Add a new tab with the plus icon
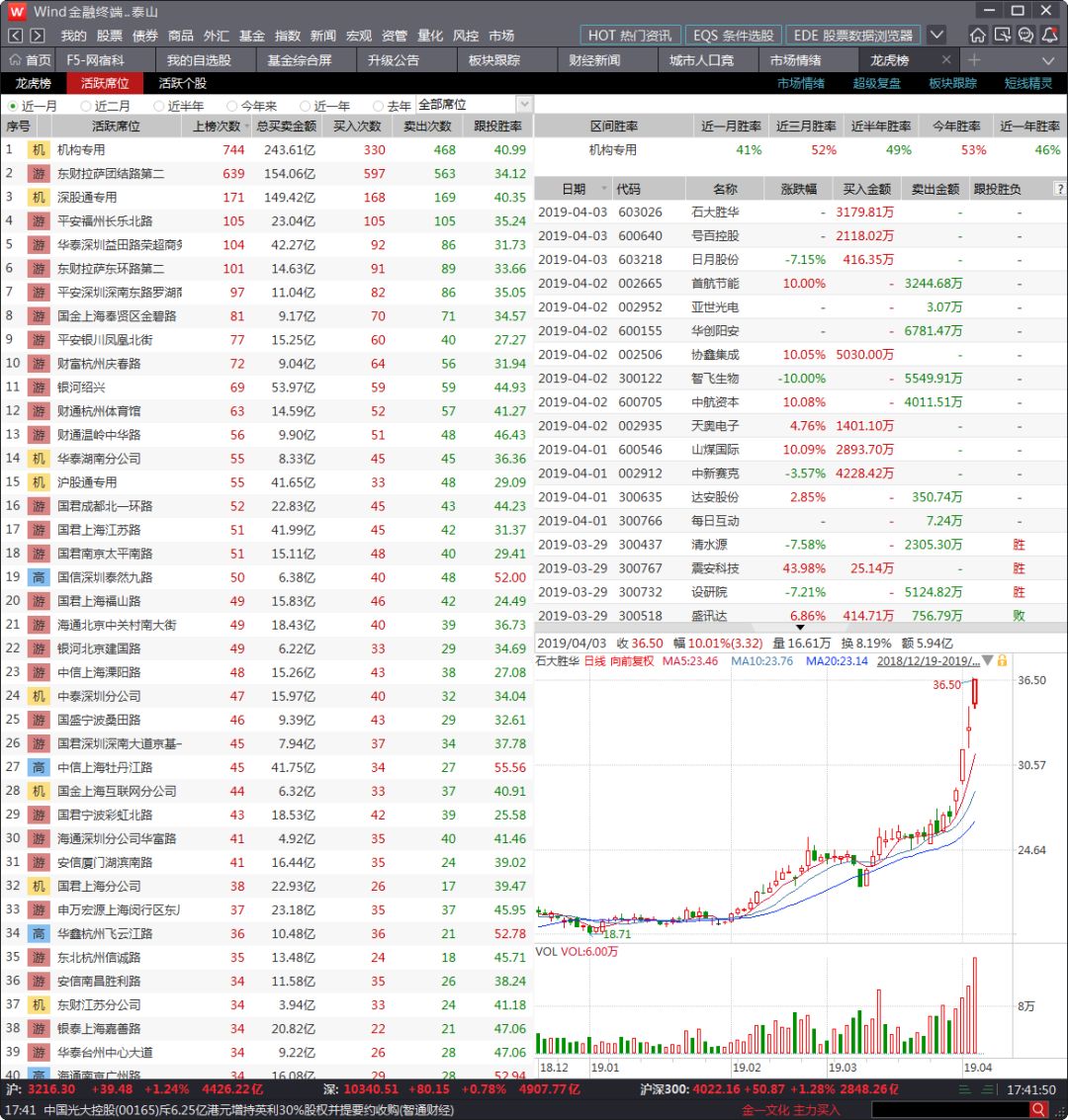Viewport: 1068px width, 1120px height. [974, 60]
